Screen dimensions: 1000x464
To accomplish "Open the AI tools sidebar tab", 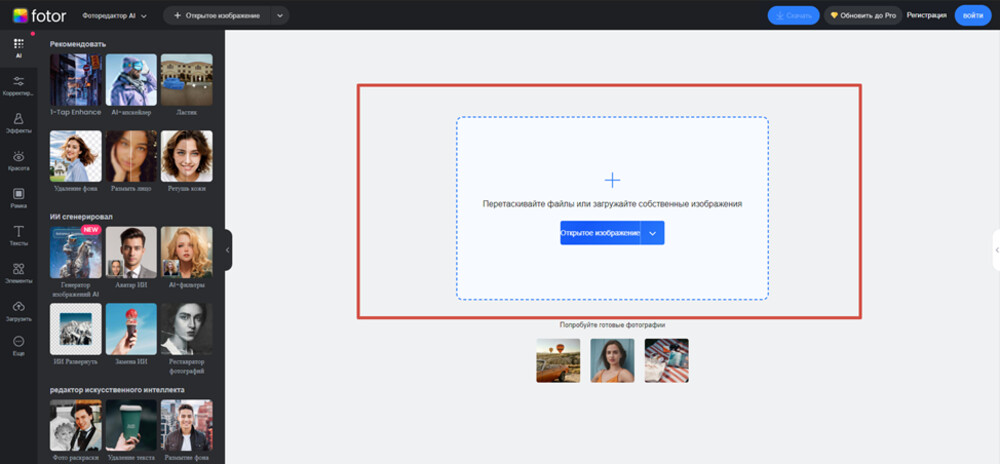I will tap(18, 48).
